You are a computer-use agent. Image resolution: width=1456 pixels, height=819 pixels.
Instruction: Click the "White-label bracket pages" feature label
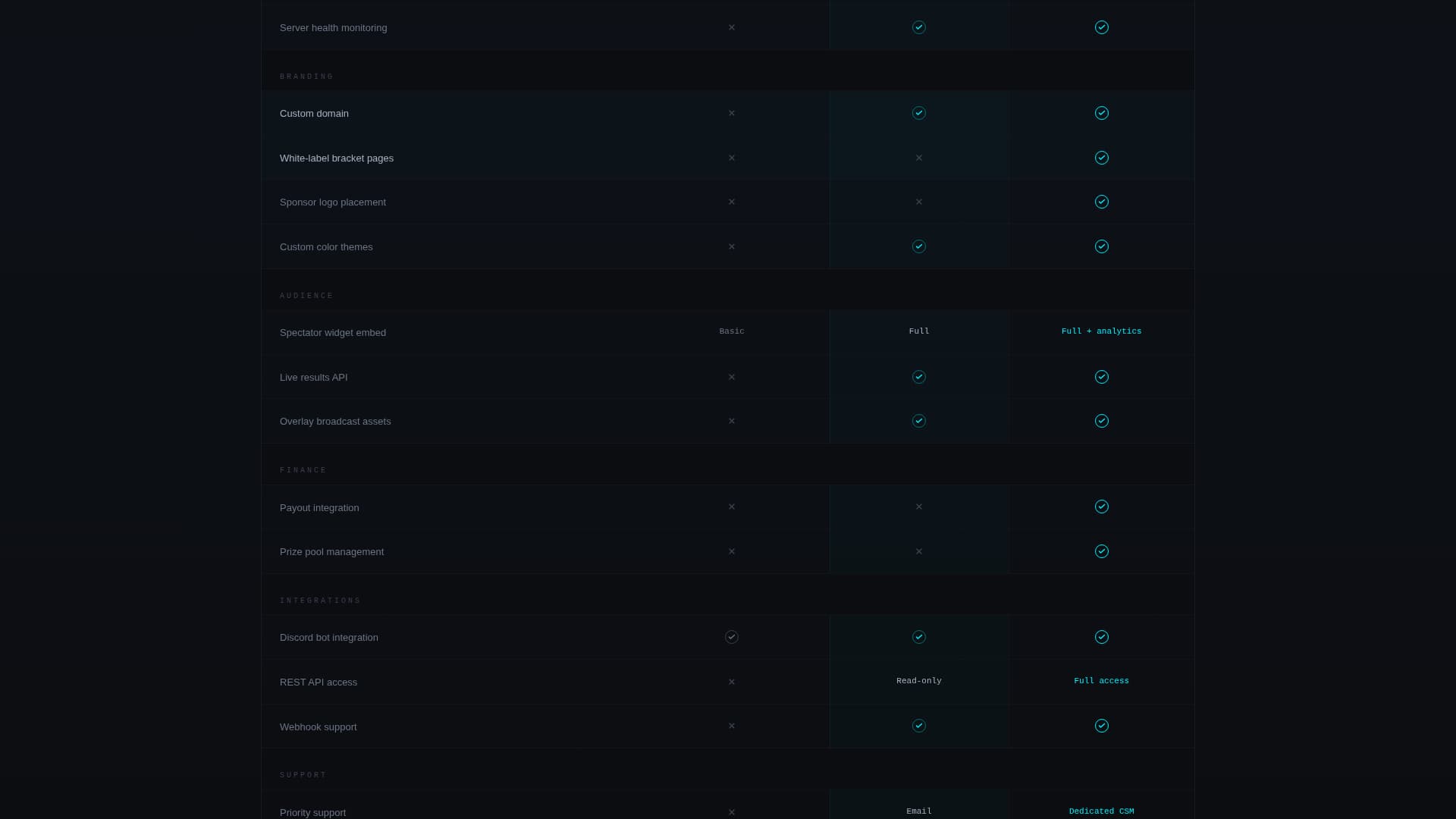tap(337, 158)
